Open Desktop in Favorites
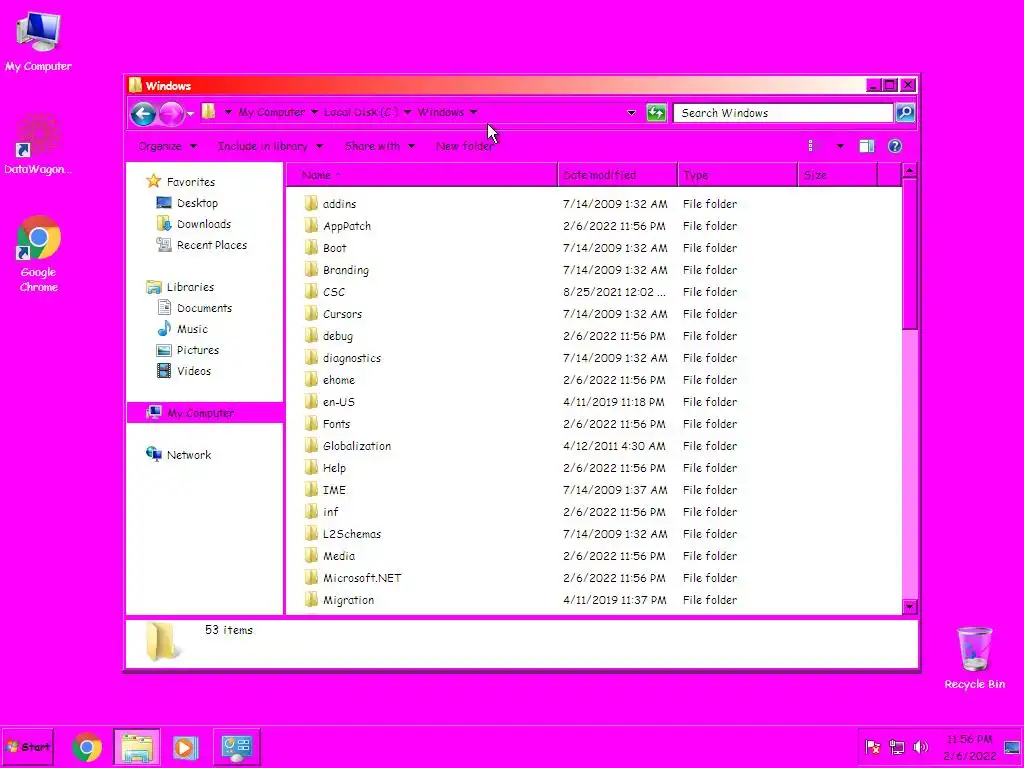The image size is (1024, 768). pyautogui.click(x=197, y=203)
